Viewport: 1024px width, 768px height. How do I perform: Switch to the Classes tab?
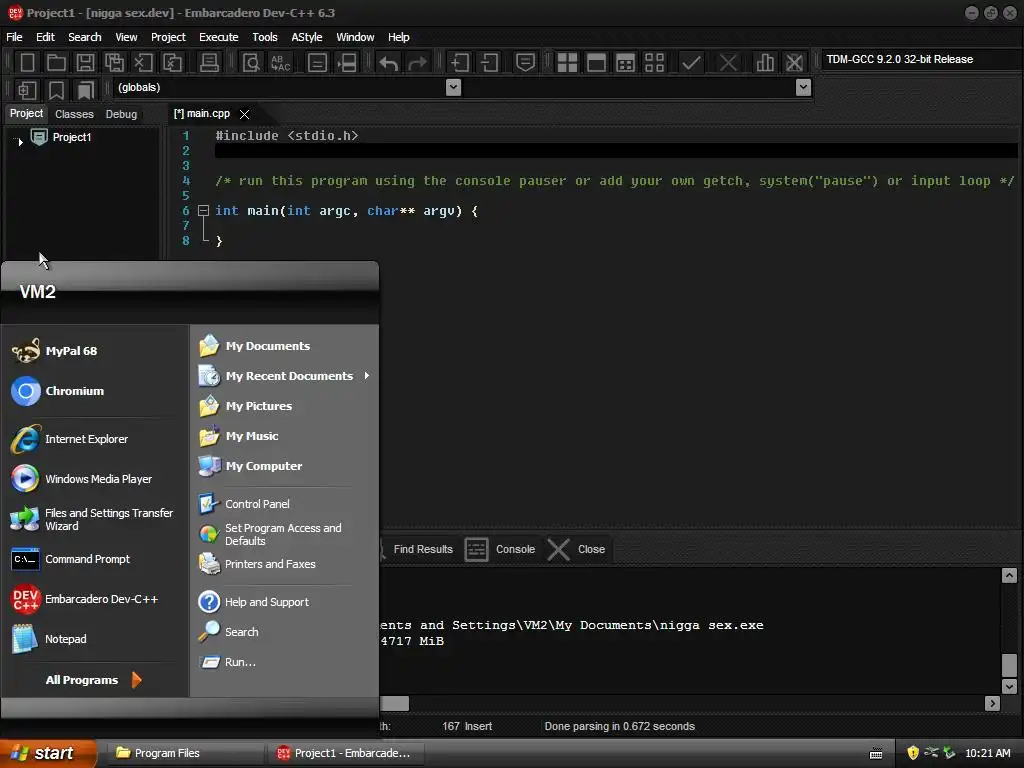click(x=74, y=114)
